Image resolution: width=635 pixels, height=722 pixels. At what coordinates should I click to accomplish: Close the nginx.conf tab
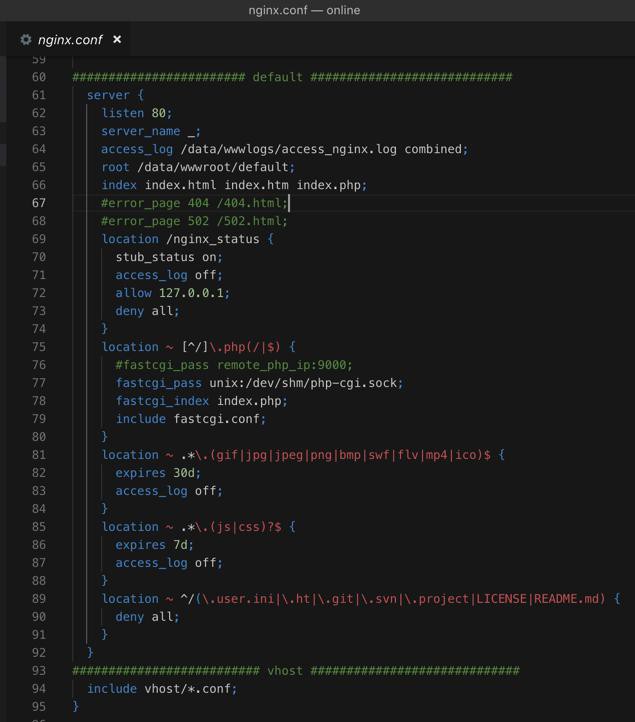click(x=117, y=40)
